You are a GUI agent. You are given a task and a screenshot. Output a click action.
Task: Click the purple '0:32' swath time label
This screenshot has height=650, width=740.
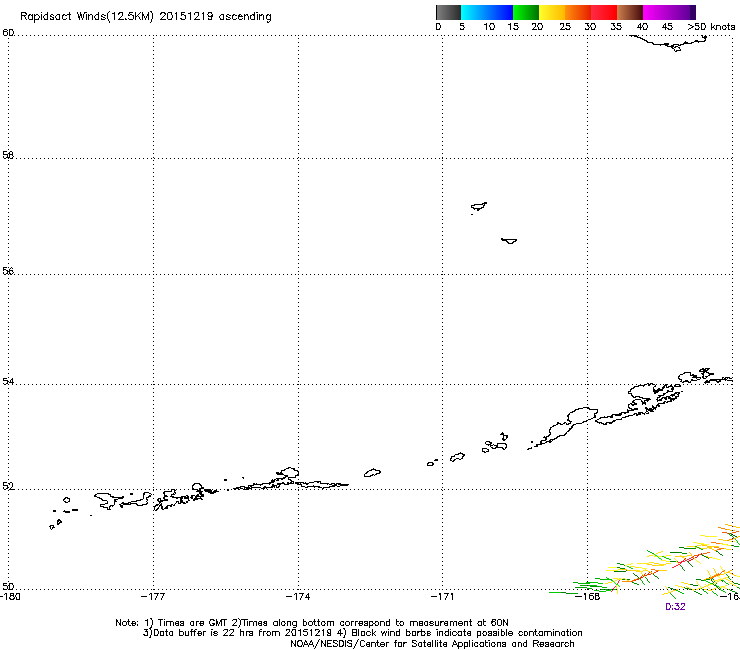(675, 607)
